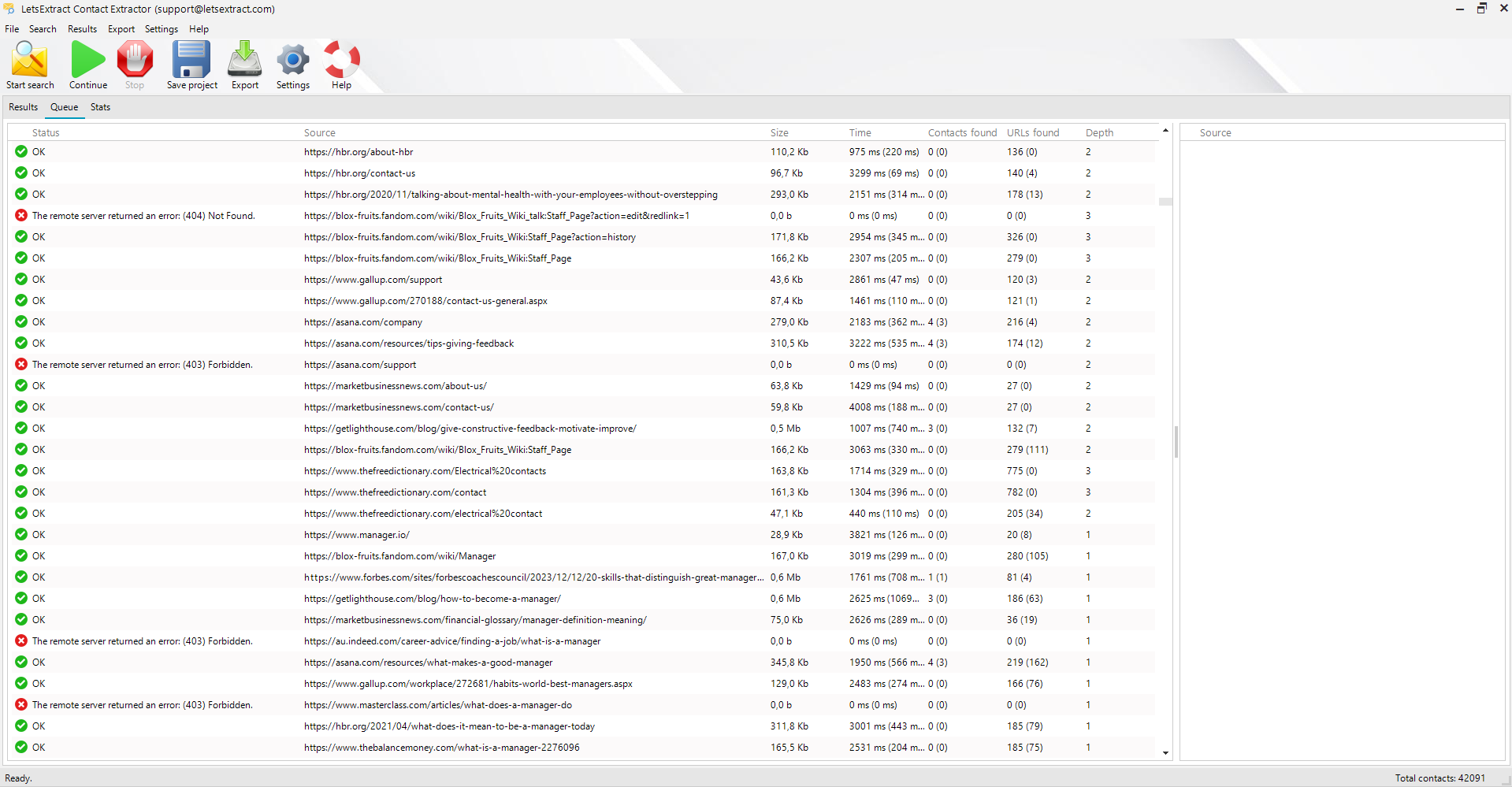Sort the queue by Size column
Viewport: 1512px width, 787px height.
pyautogui.click(x=779, y=132)
